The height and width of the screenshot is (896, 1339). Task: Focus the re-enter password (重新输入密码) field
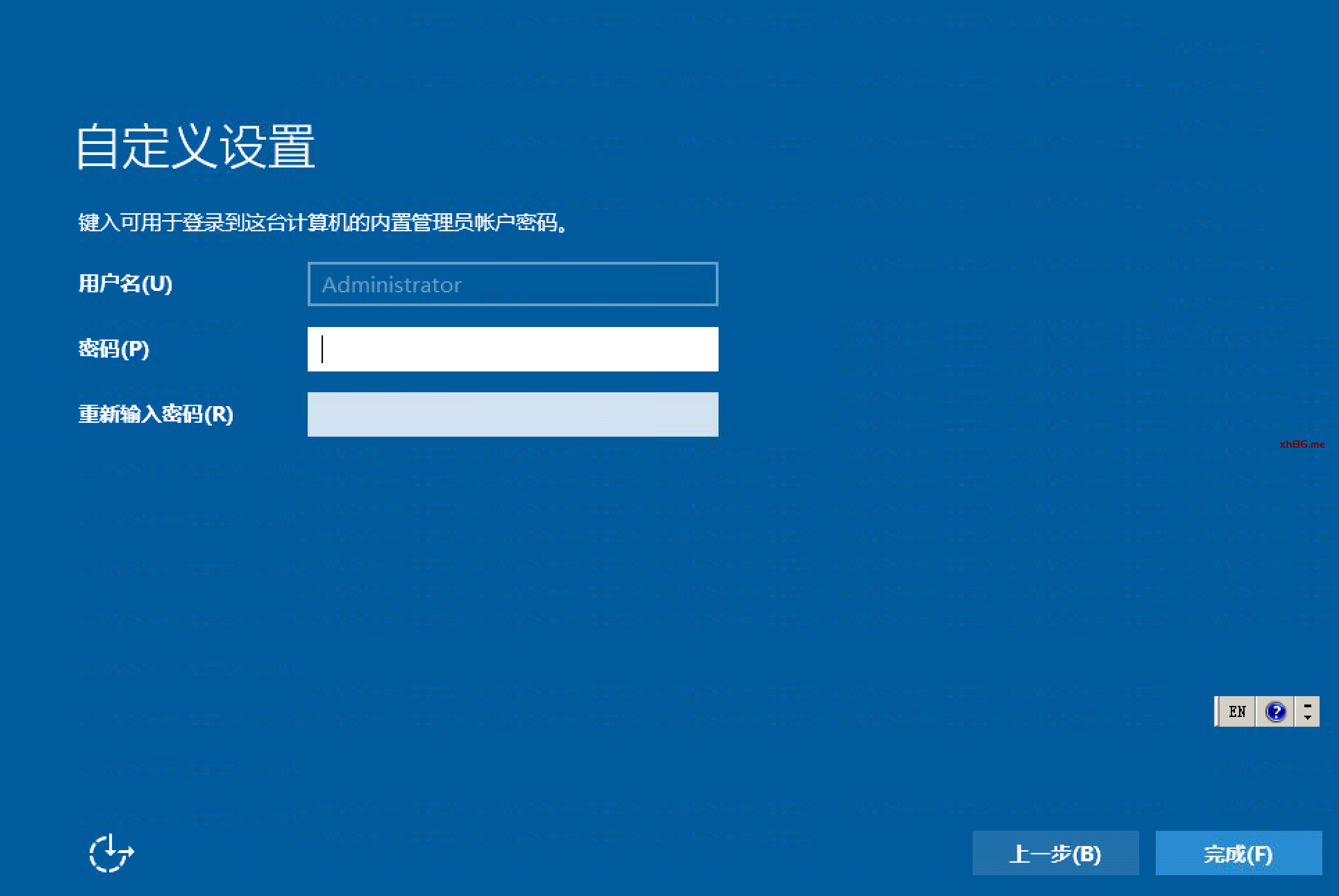coord(513,414)
